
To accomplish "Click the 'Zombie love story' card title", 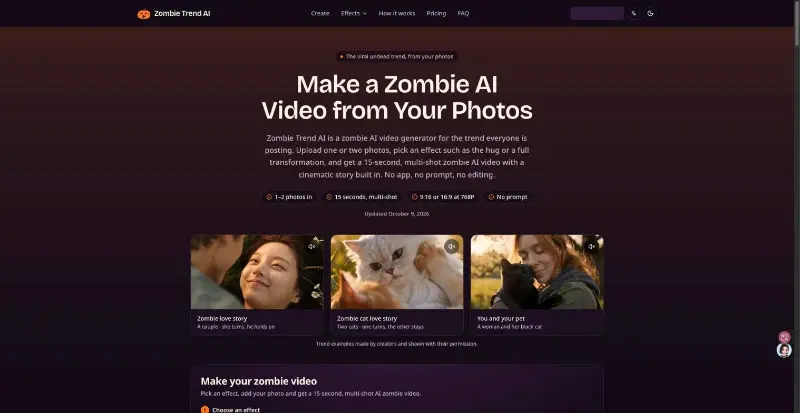I will pos(222,319).
